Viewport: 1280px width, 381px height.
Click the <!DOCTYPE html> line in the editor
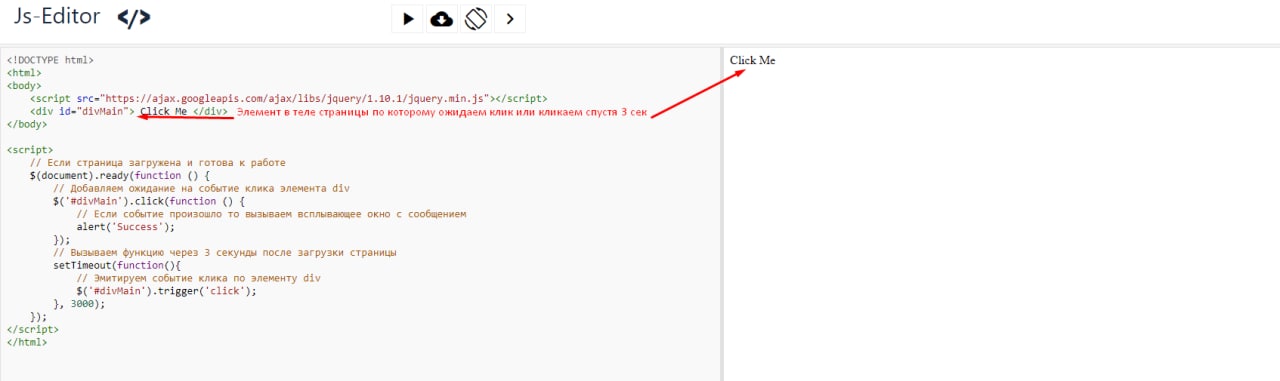click(x=50, y=60)
